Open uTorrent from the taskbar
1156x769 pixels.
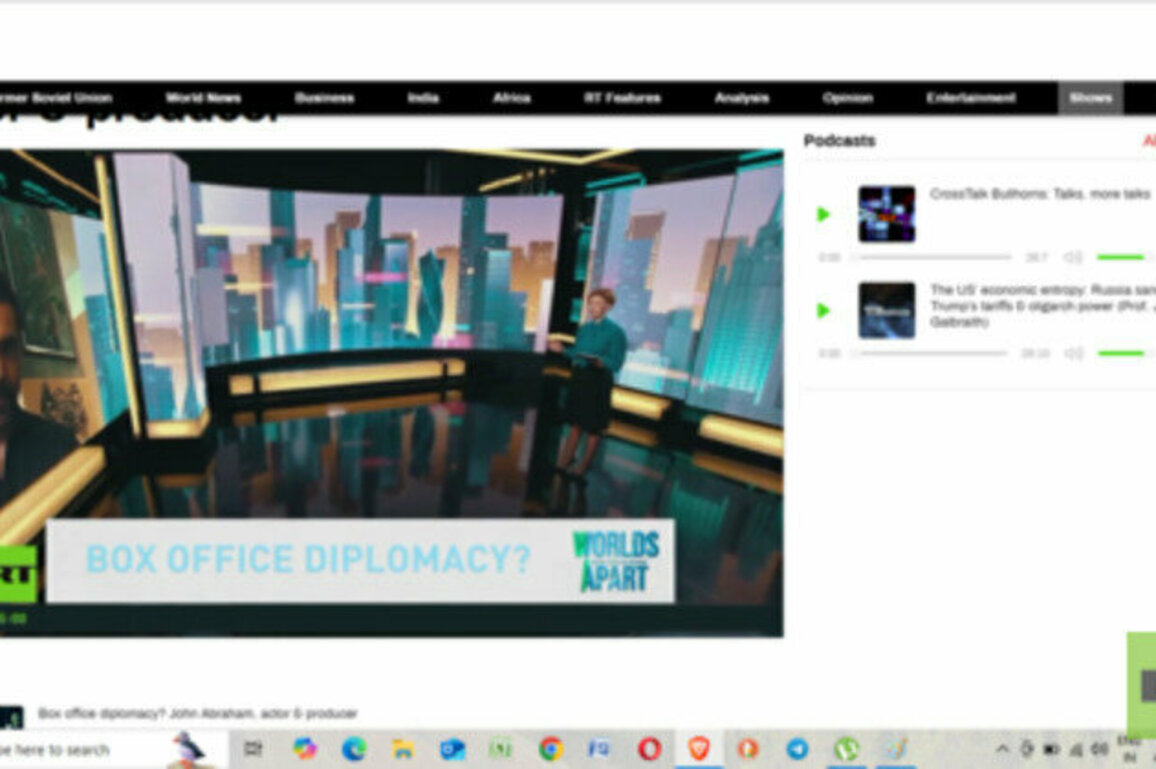pyautogui.click(x=846, y=750)
